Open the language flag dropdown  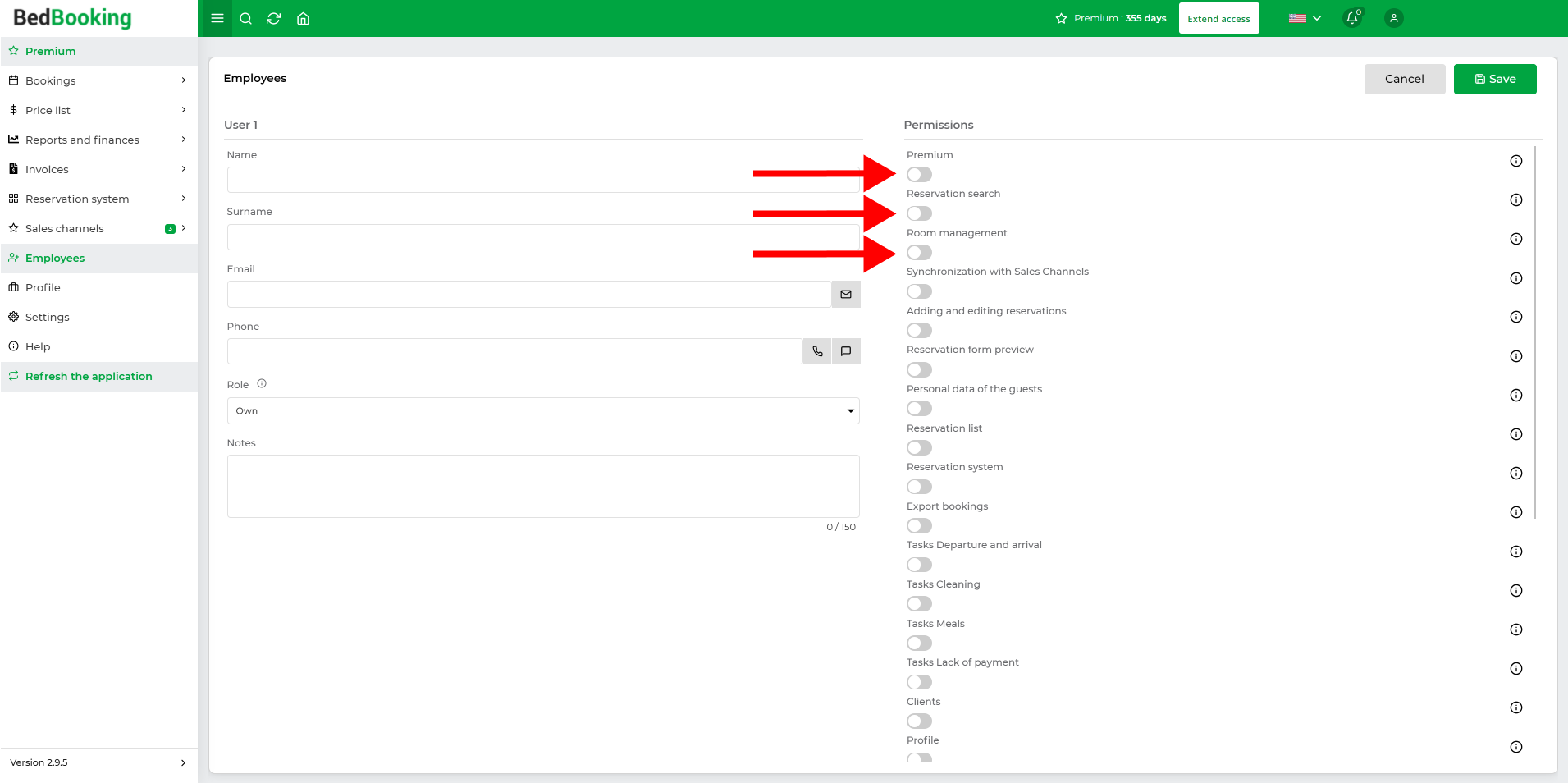(x=1305, y=18)
